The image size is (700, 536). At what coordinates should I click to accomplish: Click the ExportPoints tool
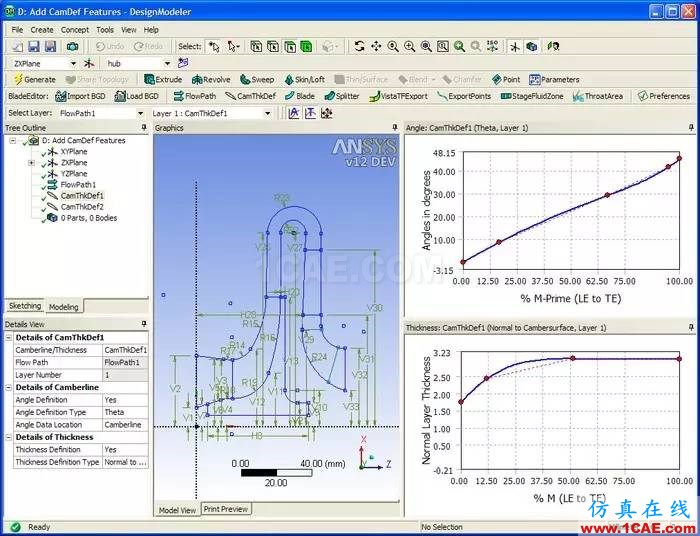click(464, 96)
